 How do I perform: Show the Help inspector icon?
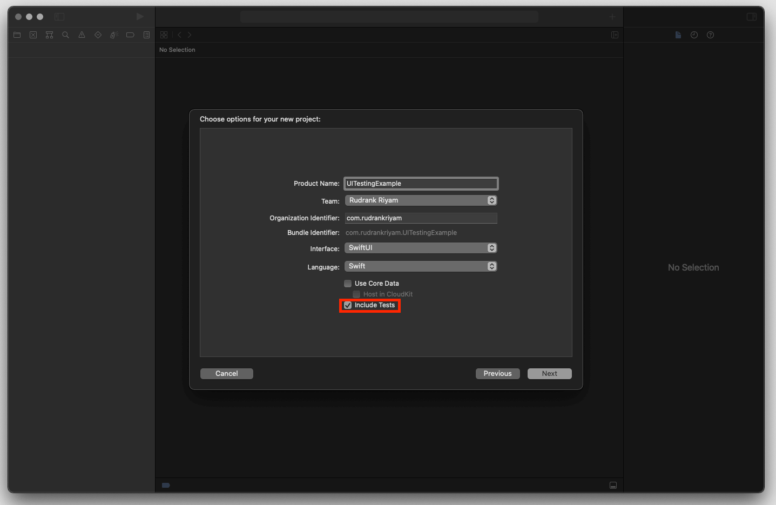[710, 34]
